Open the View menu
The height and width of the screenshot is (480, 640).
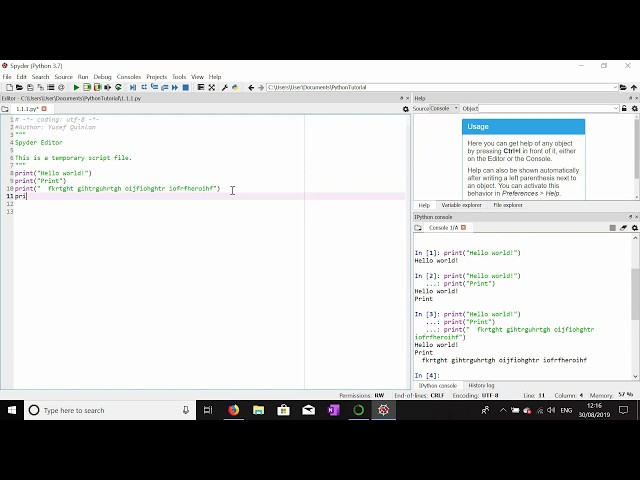coord(197,77)
